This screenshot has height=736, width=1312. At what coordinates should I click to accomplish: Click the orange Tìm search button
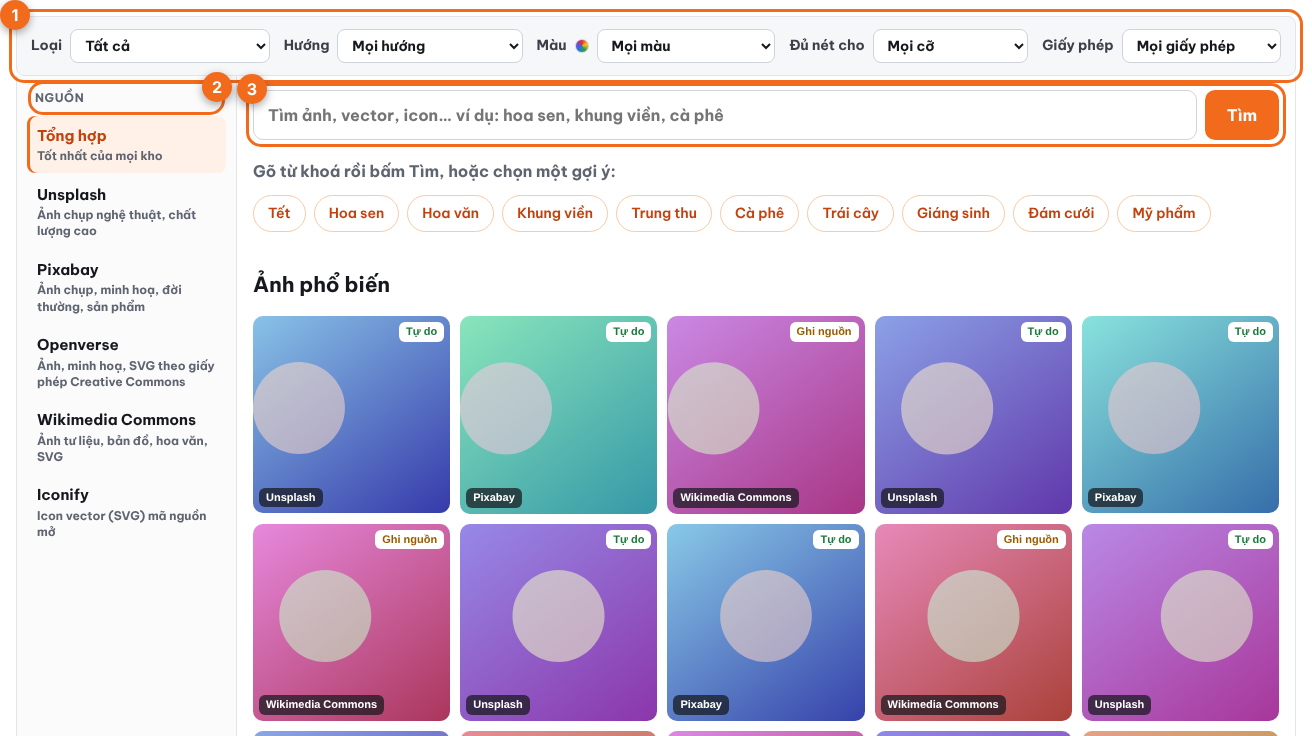(x=1242, y=115)
